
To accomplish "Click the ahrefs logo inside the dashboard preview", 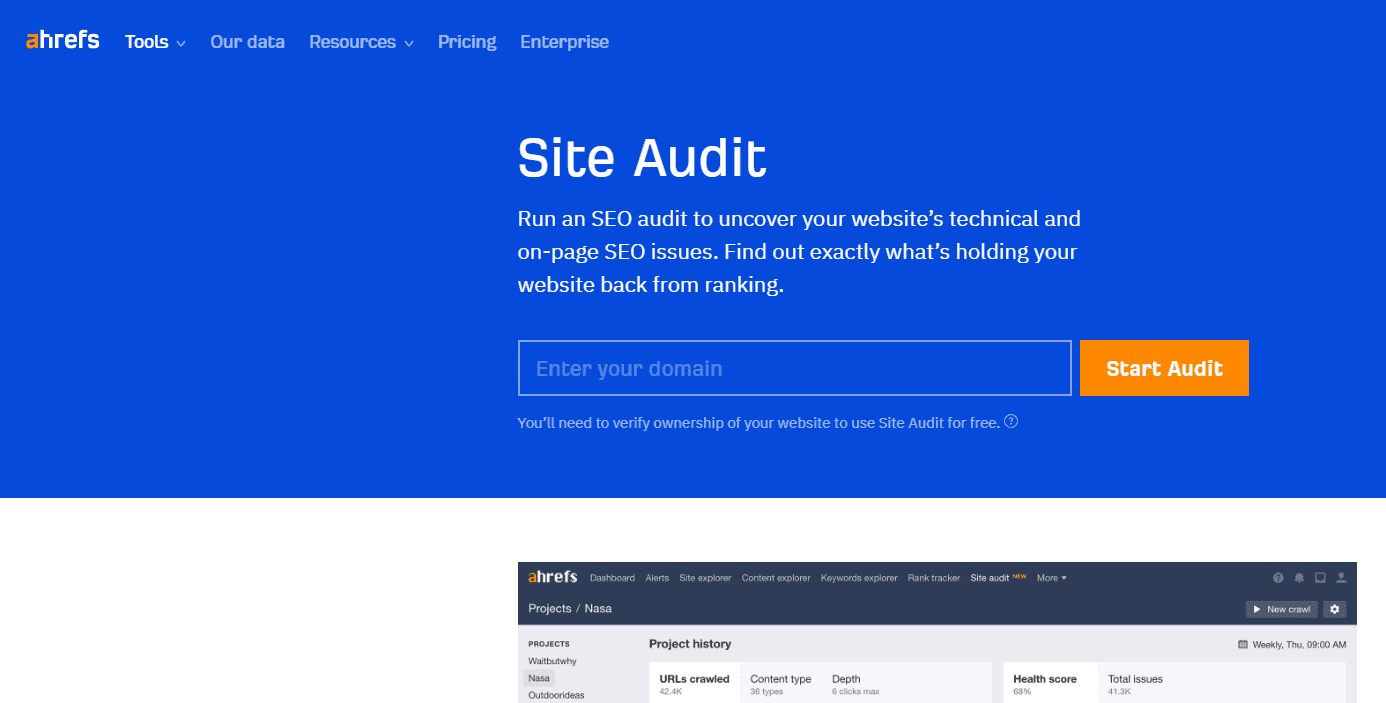I will pos(553,577).
